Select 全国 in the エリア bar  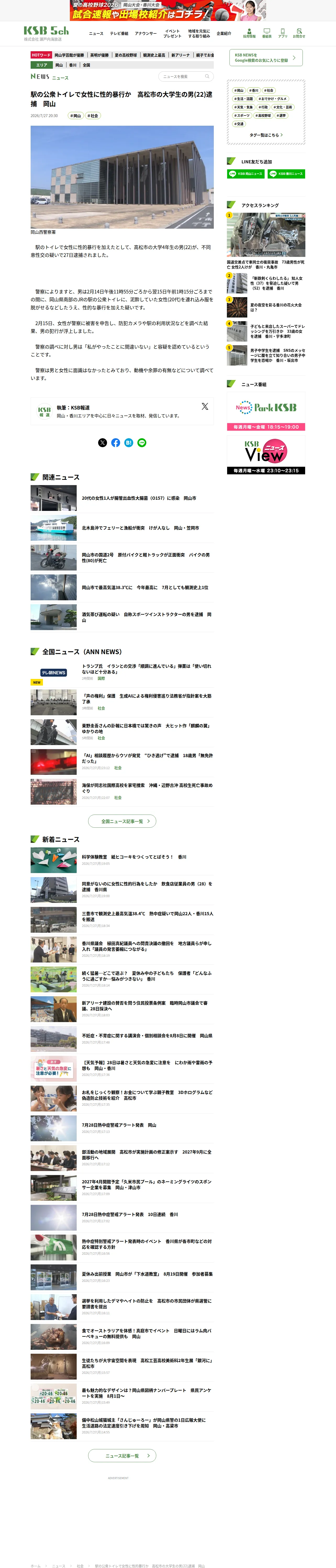point(86,65)
